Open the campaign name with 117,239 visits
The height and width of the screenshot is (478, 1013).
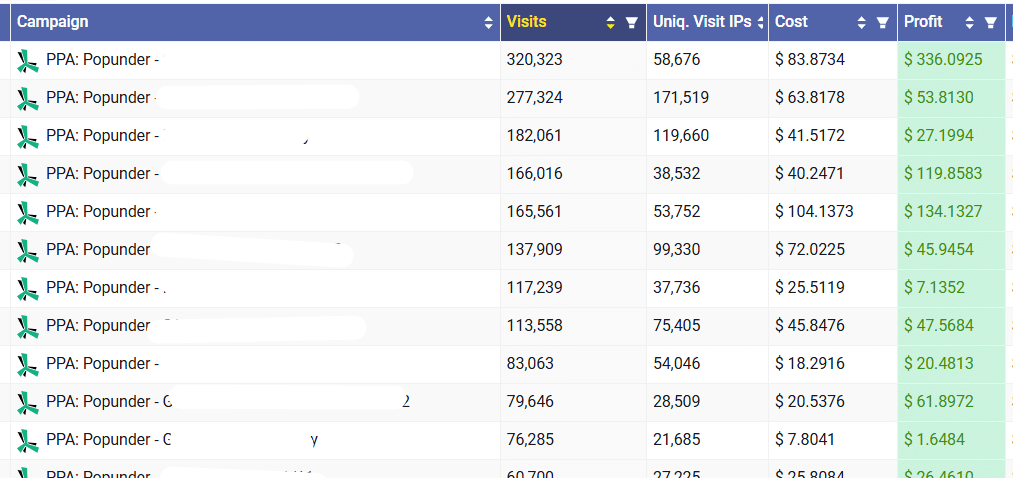click(x=102, y=288)
